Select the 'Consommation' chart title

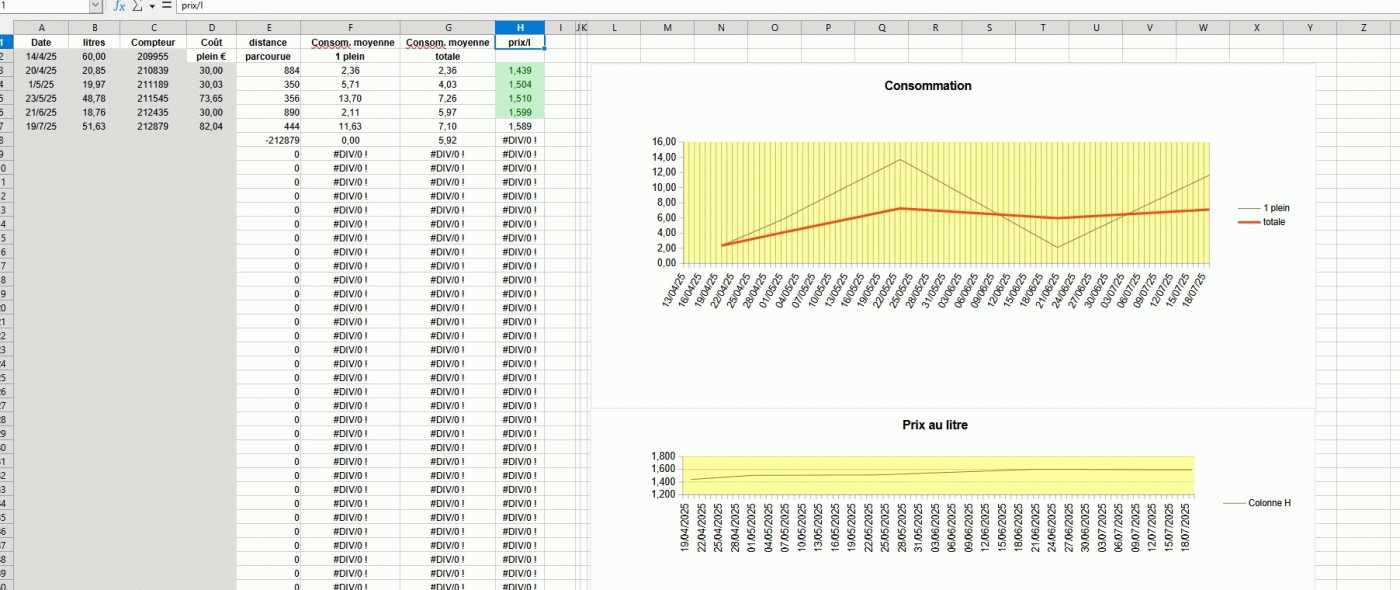coord(927,86)
